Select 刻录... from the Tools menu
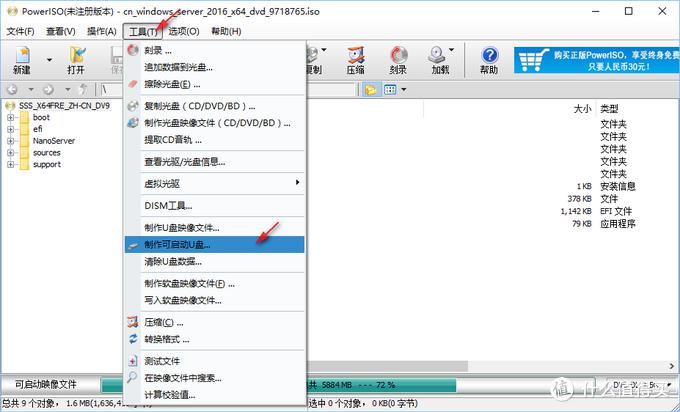 click(215, 50)
